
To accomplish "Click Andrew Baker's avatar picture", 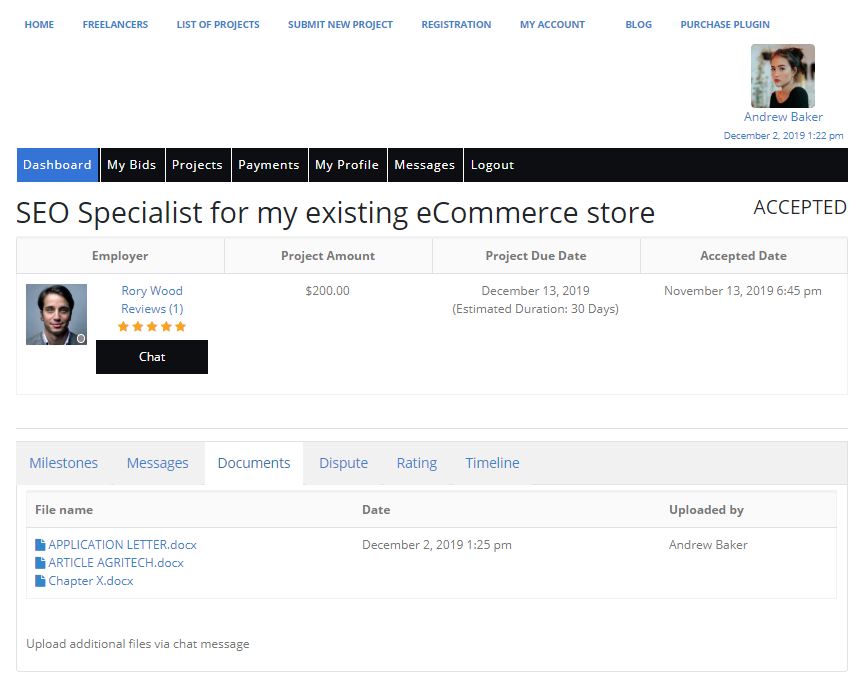I will 783,76.
